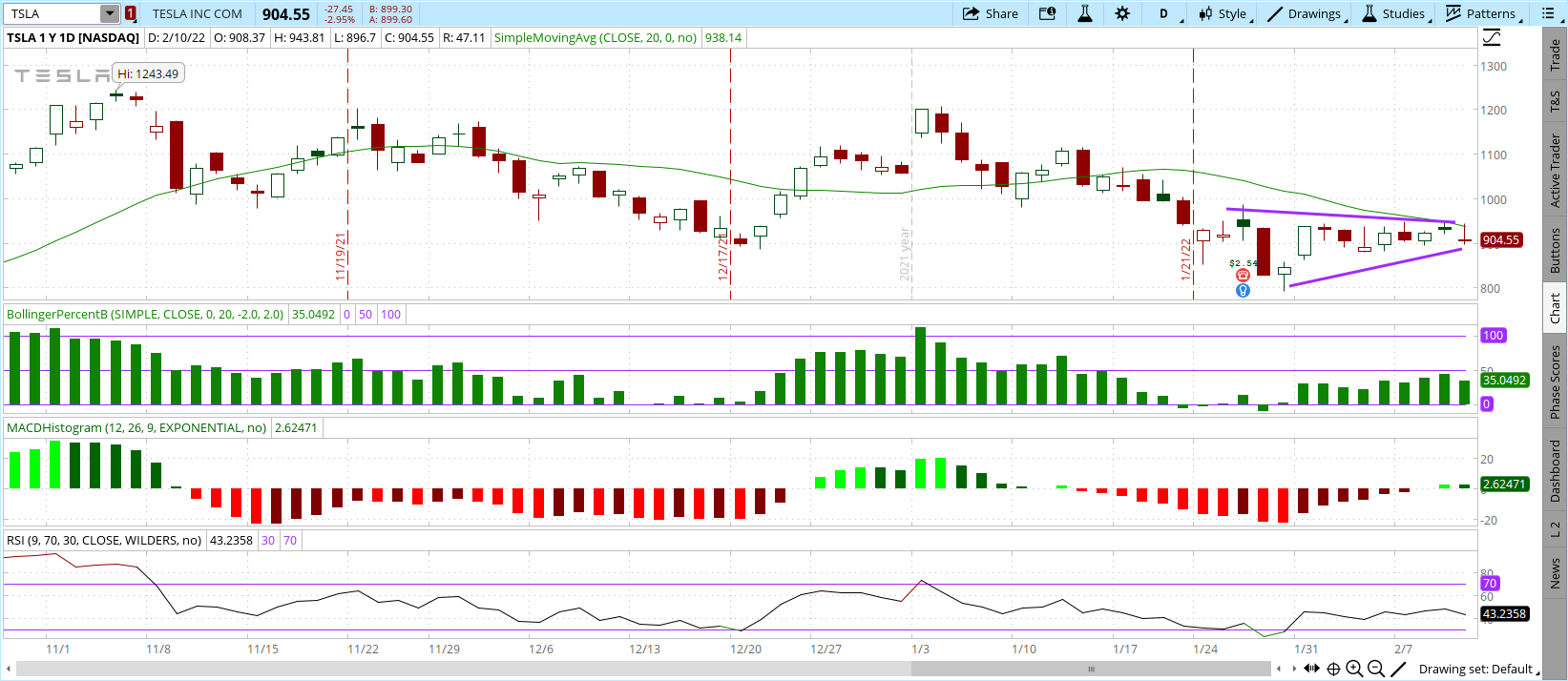
Task: Click the -27.45 net change value
Action: coord(339,9)
